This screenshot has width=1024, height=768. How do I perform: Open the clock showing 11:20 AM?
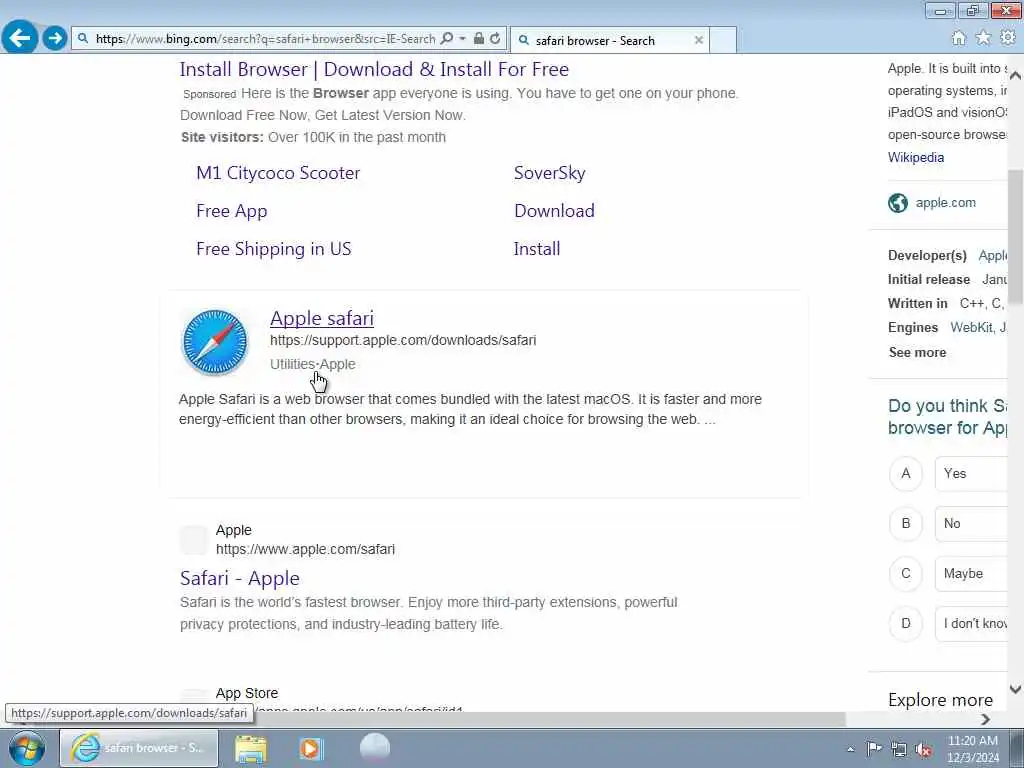(972, 749)
